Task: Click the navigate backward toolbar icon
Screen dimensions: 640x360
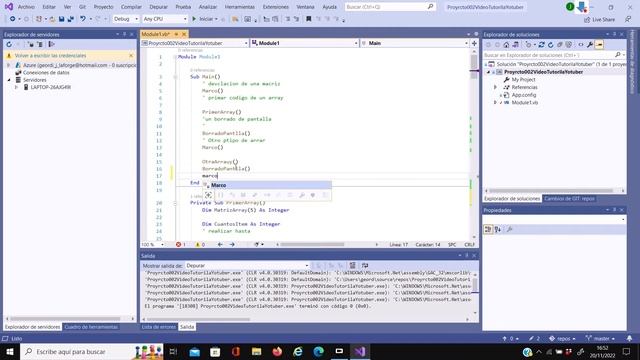Action: [13, 19]
